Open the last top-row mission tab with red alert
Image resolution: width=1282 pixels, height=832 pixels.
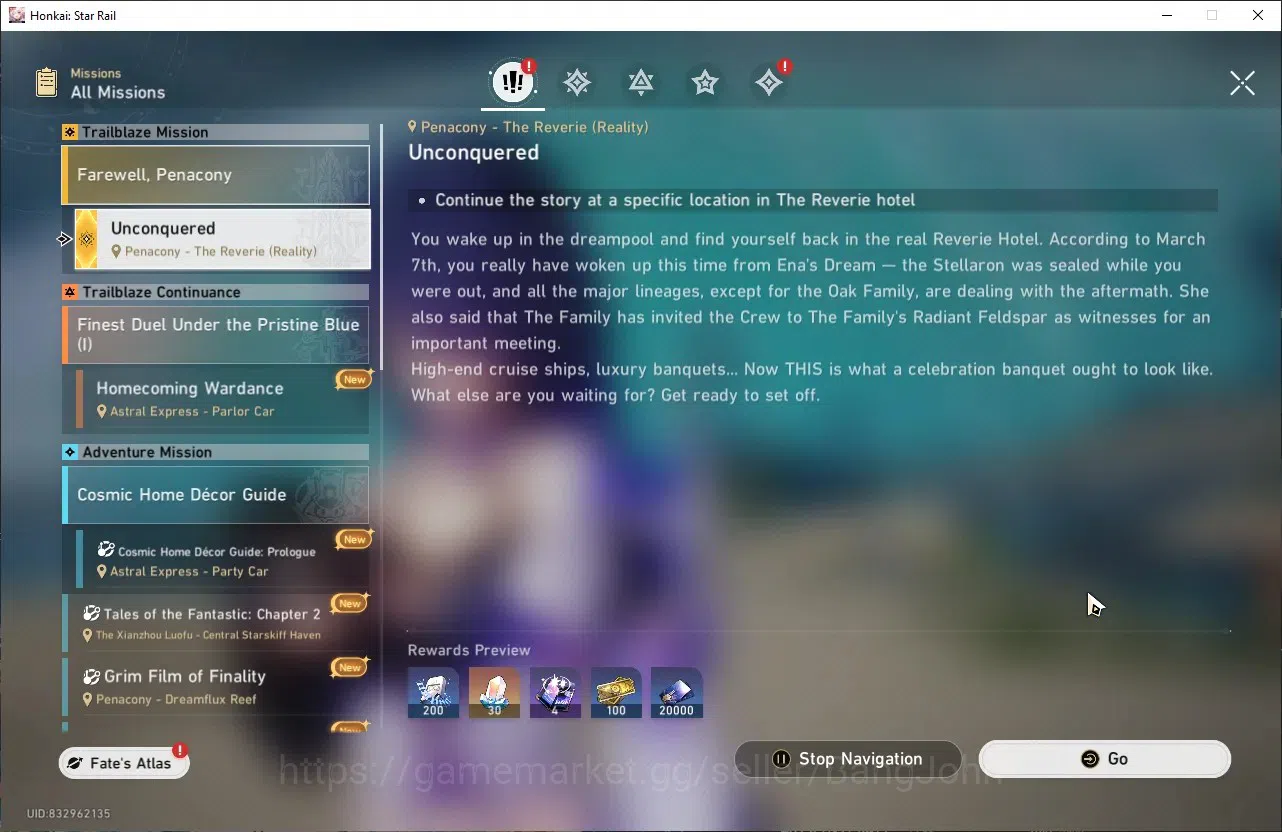pos(769,83)
